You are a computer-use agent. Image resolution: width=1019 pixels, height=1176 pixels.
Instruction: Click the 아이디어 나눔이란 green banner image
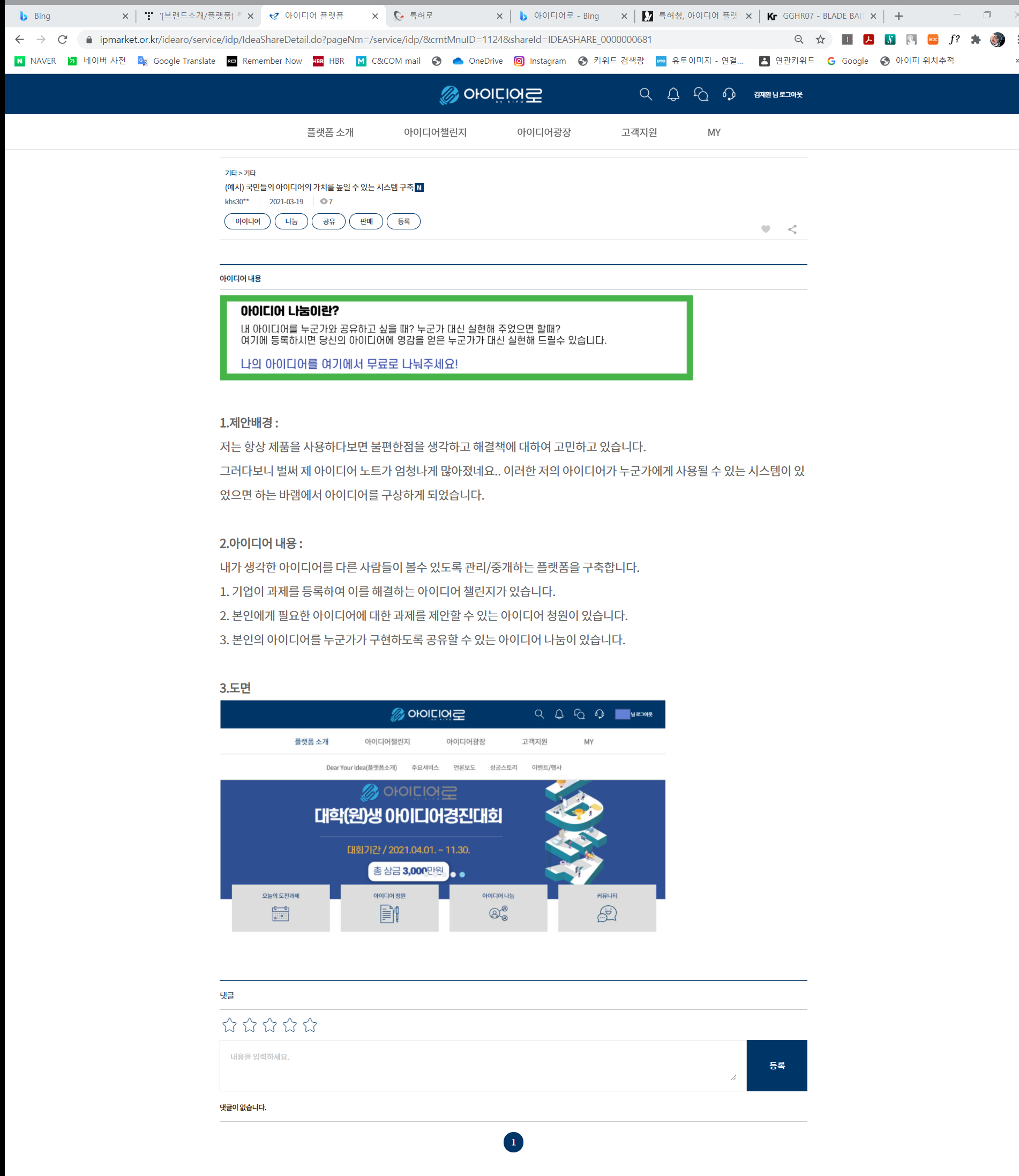point(456,337)
